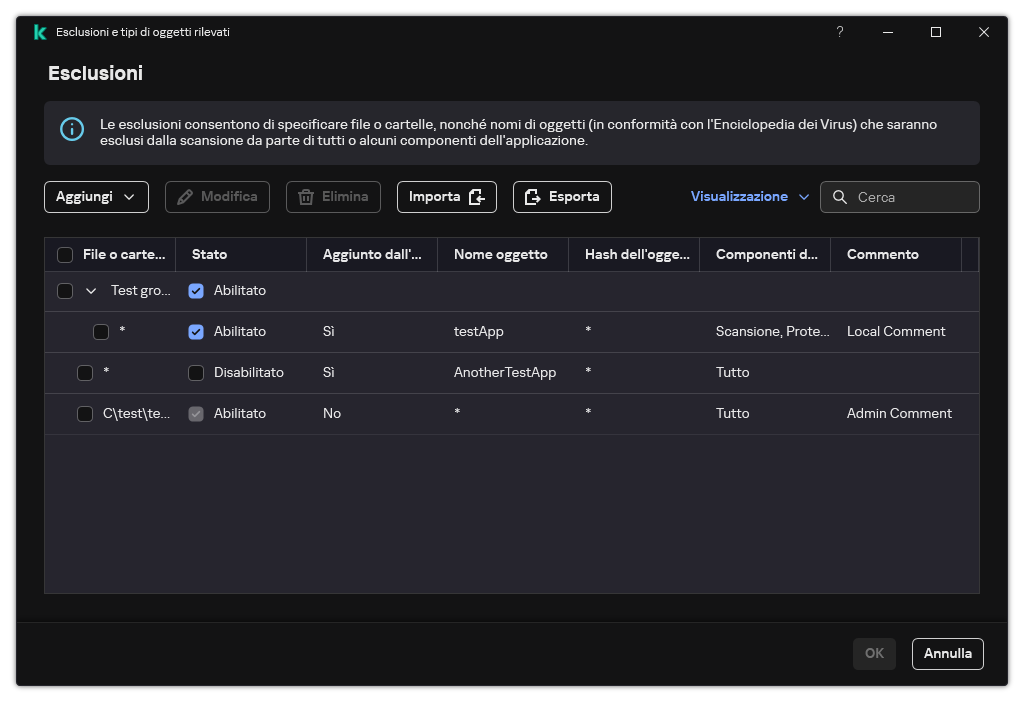
Task: Select the row checkbox for C\test\ path entry
Action: [x=85, y=414]
